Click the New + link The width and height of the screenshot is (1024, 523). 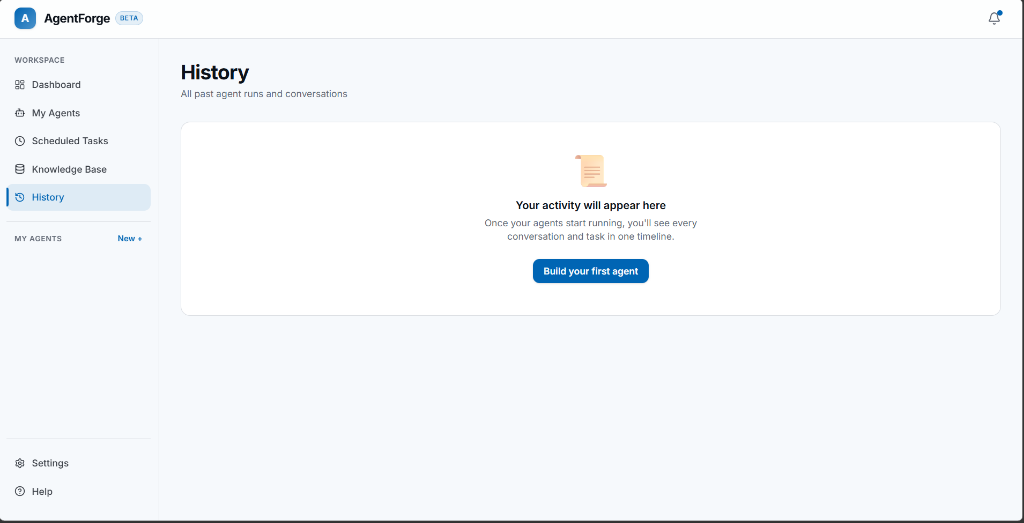[130, 238]
